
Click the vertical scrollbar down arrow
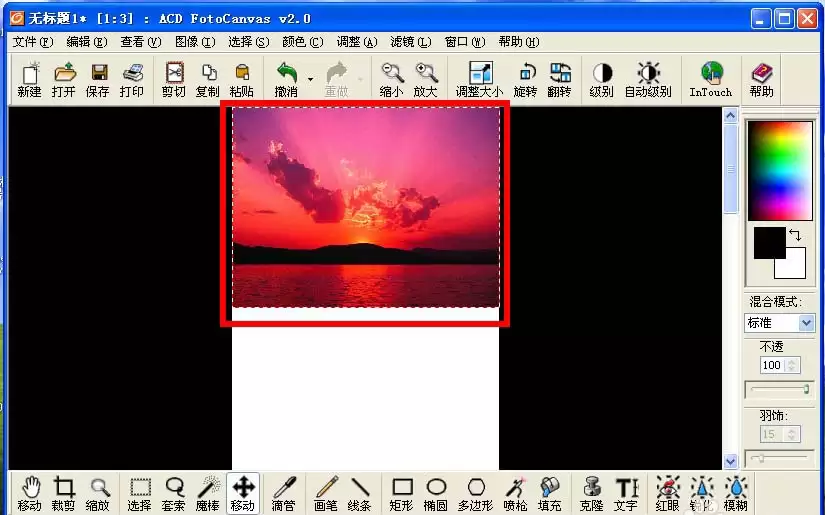[730, 461]
